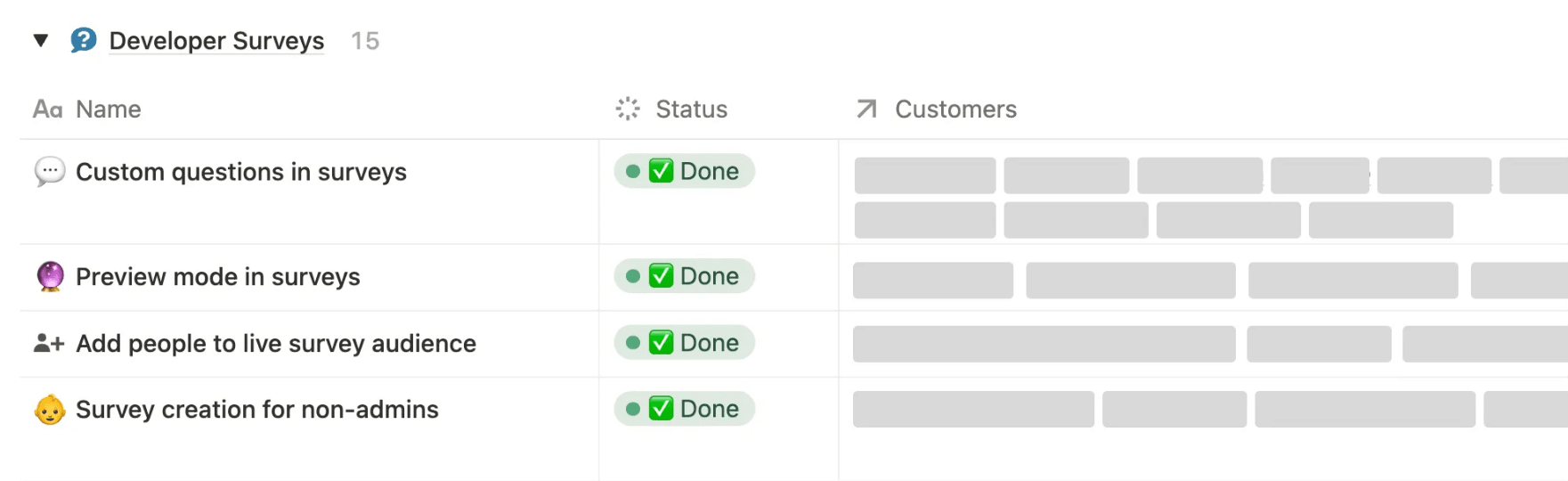1568x481 pixels.
Task: Click the baby face icon for Survey creation
Action: pos(50,410)
